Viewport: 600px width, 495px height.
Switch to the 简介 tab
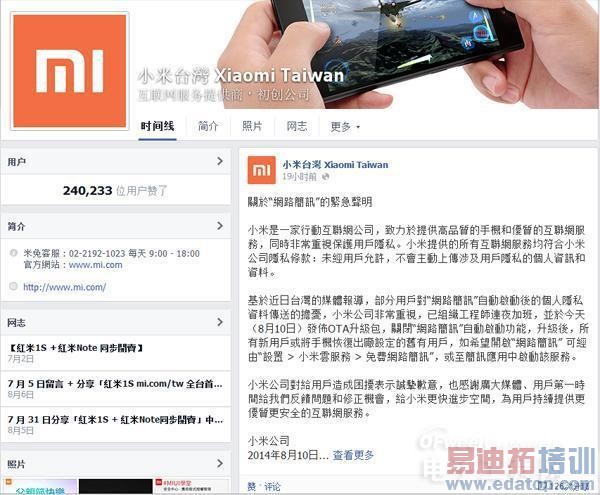click(208, 126)
